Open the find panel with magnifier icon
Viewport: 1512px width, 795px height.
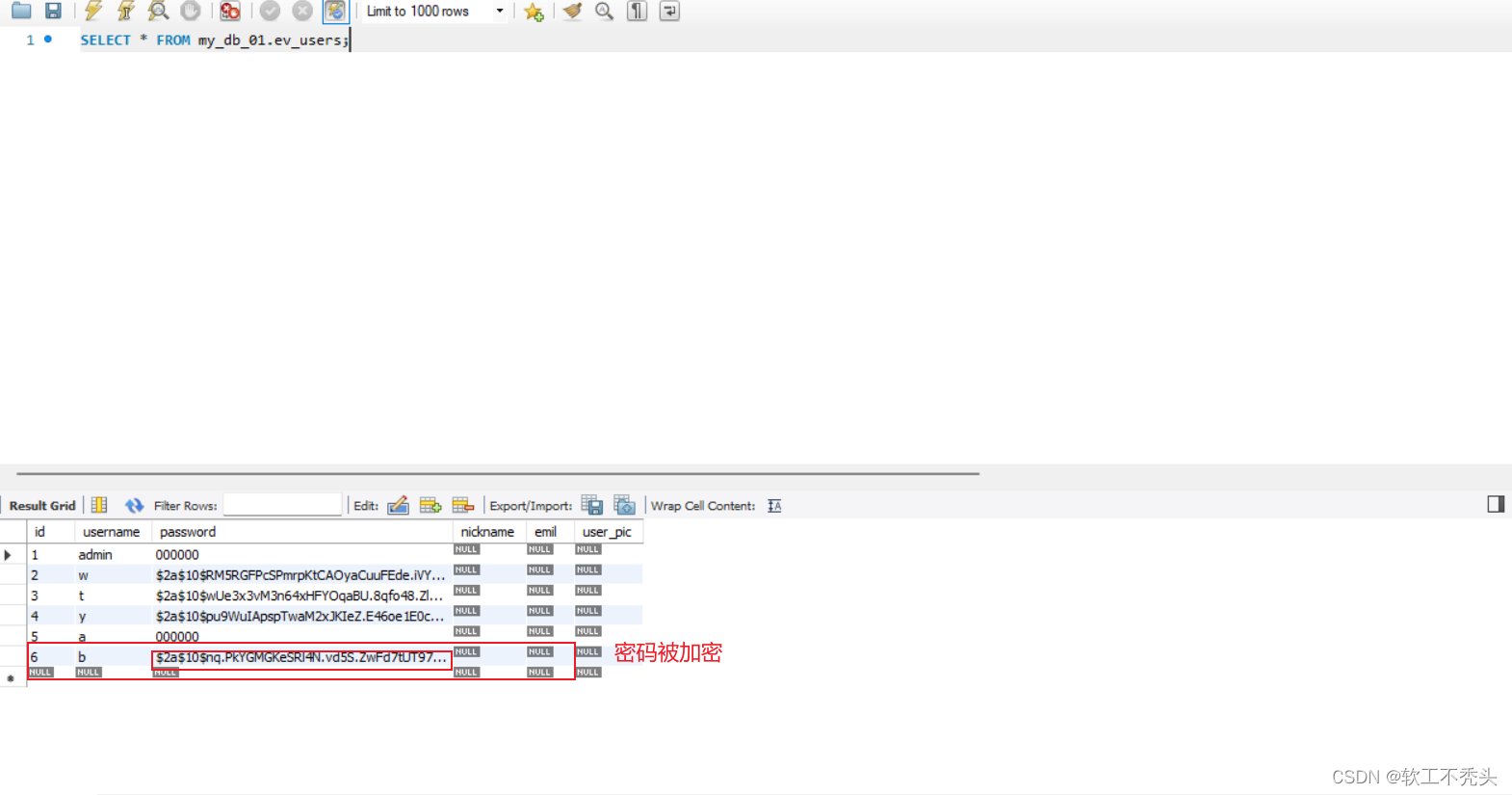point(605,11)
